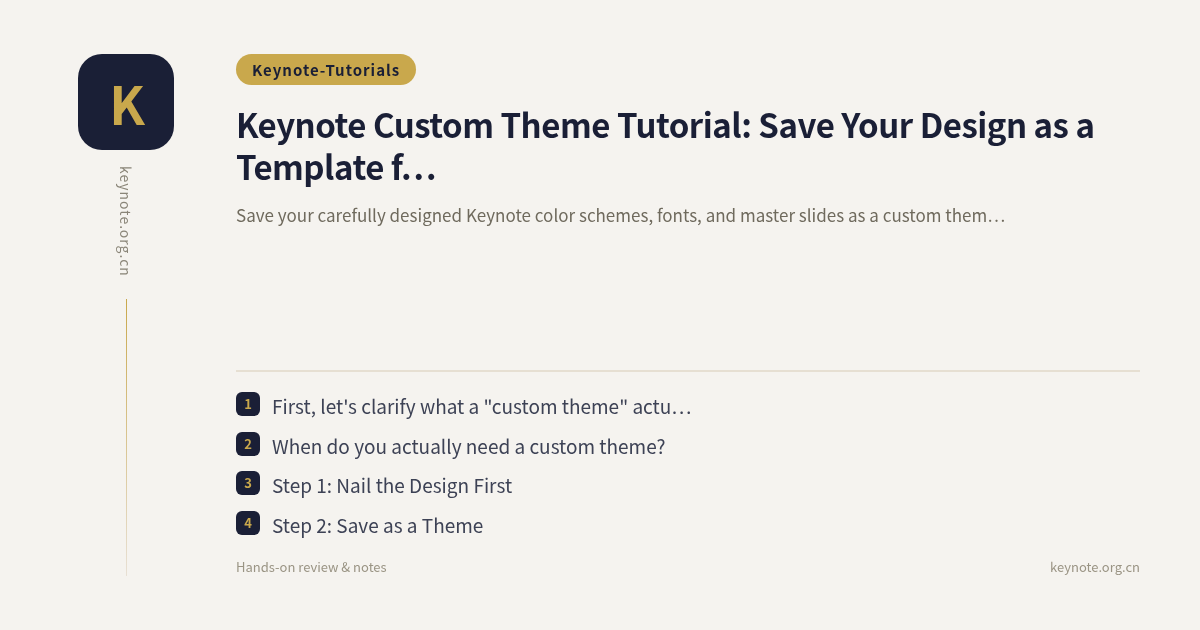Open the Keynote-Tutorials category tag
This screenshot has width=1200, height=630.
click(326, 70)
